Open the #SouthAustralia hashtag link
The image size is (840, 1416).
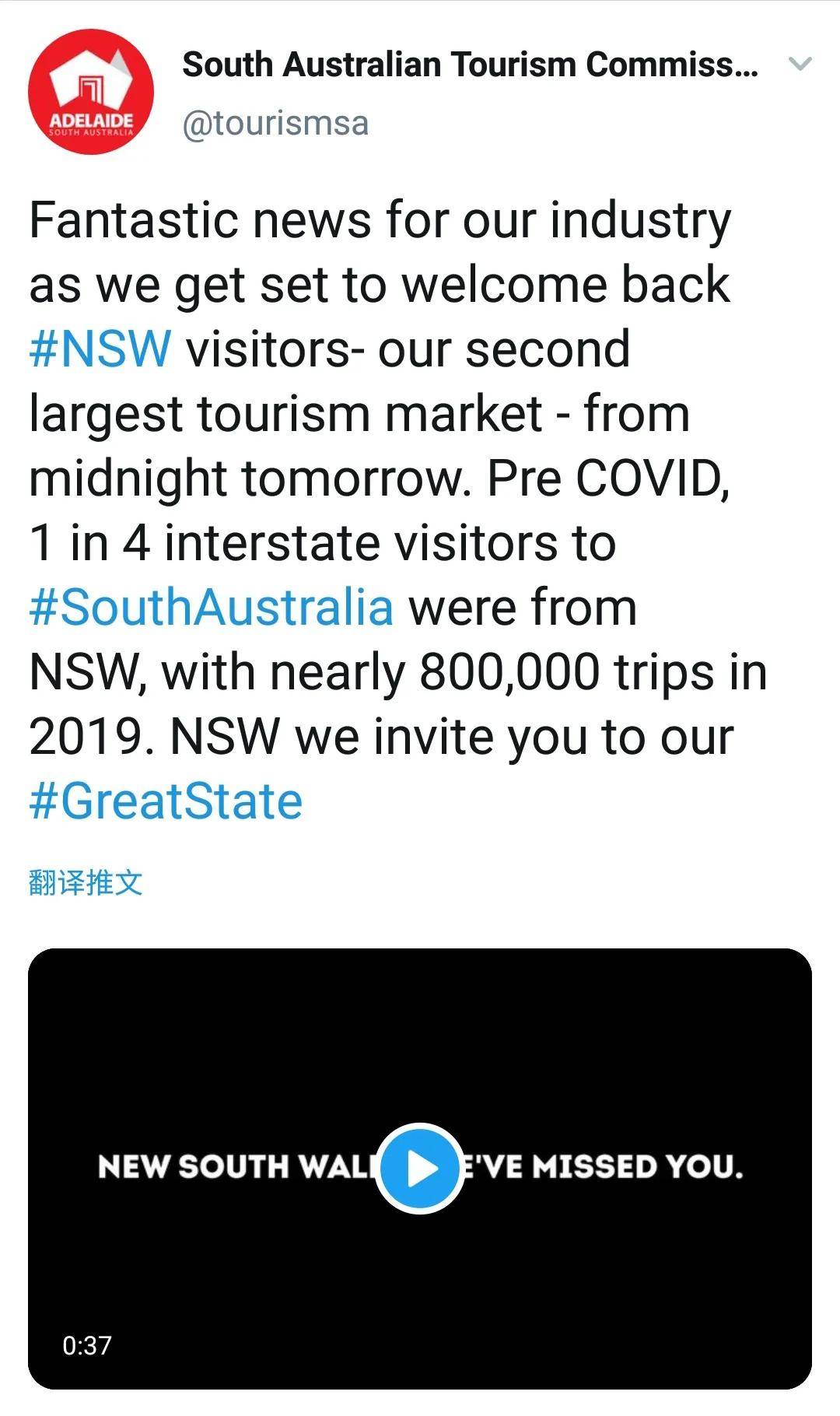click(x=212, y=607)
